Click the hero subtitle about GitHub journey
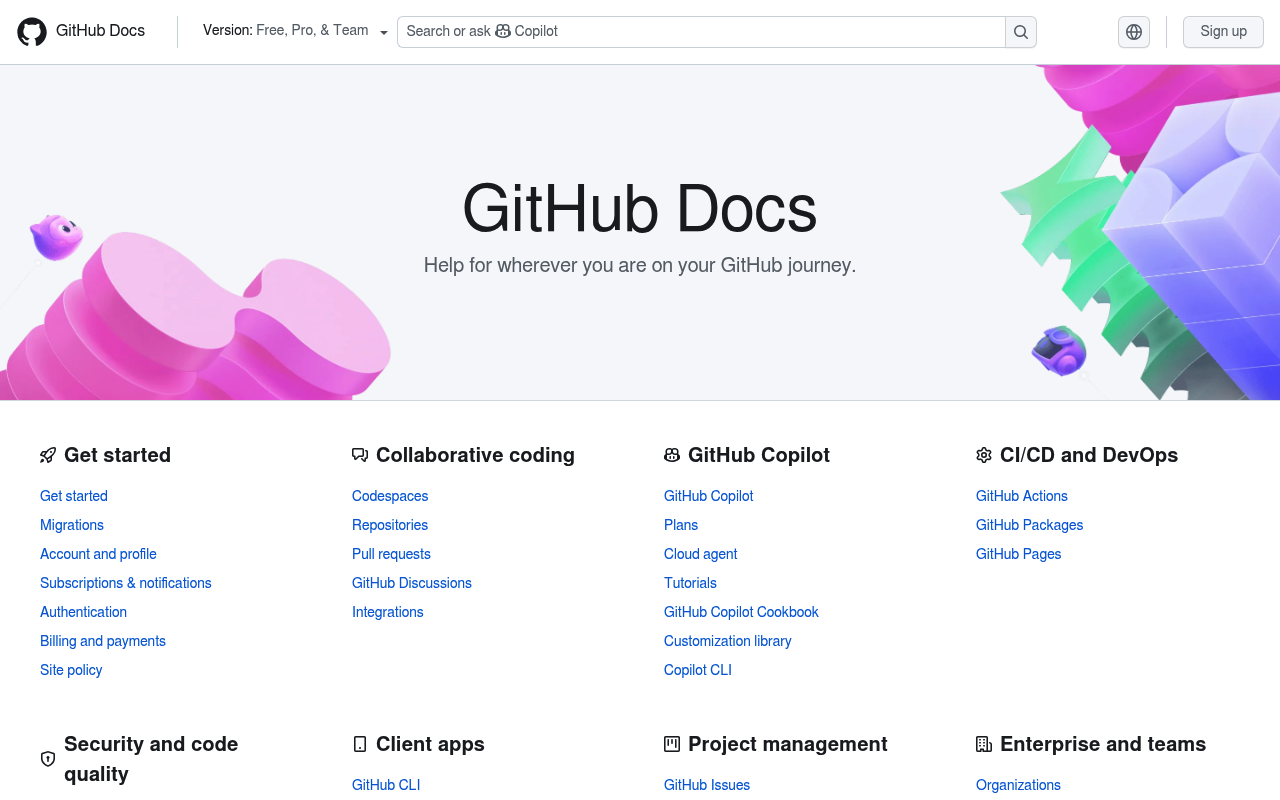 [x=640, y=265]
